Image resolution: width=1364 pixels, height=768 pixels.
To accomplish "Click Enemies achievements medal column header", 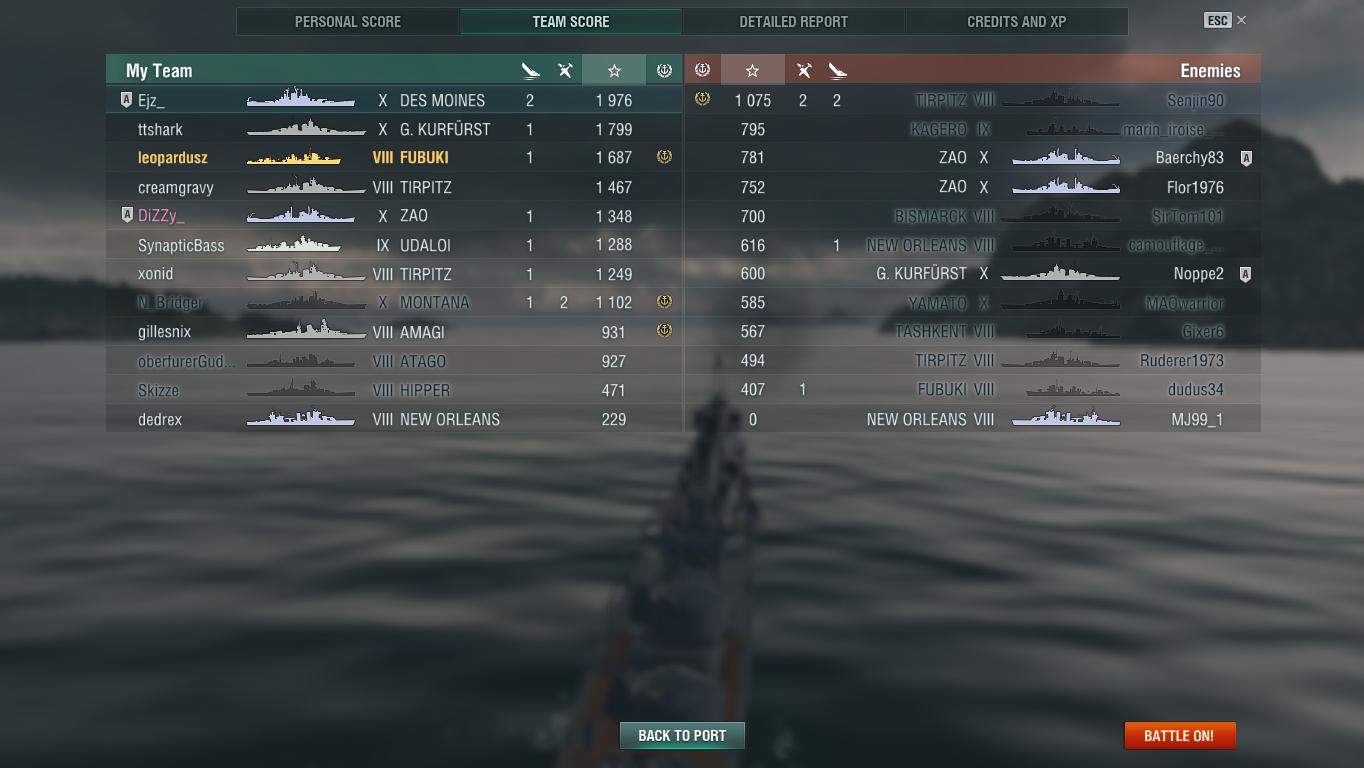I will (702, 70).
